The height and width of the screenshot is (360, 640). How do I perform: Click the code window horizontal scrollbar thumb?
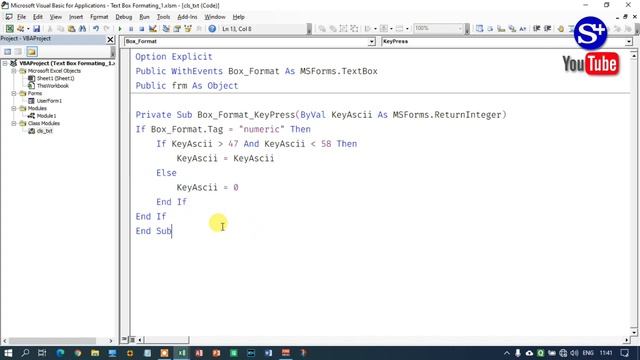coord(167,340)
